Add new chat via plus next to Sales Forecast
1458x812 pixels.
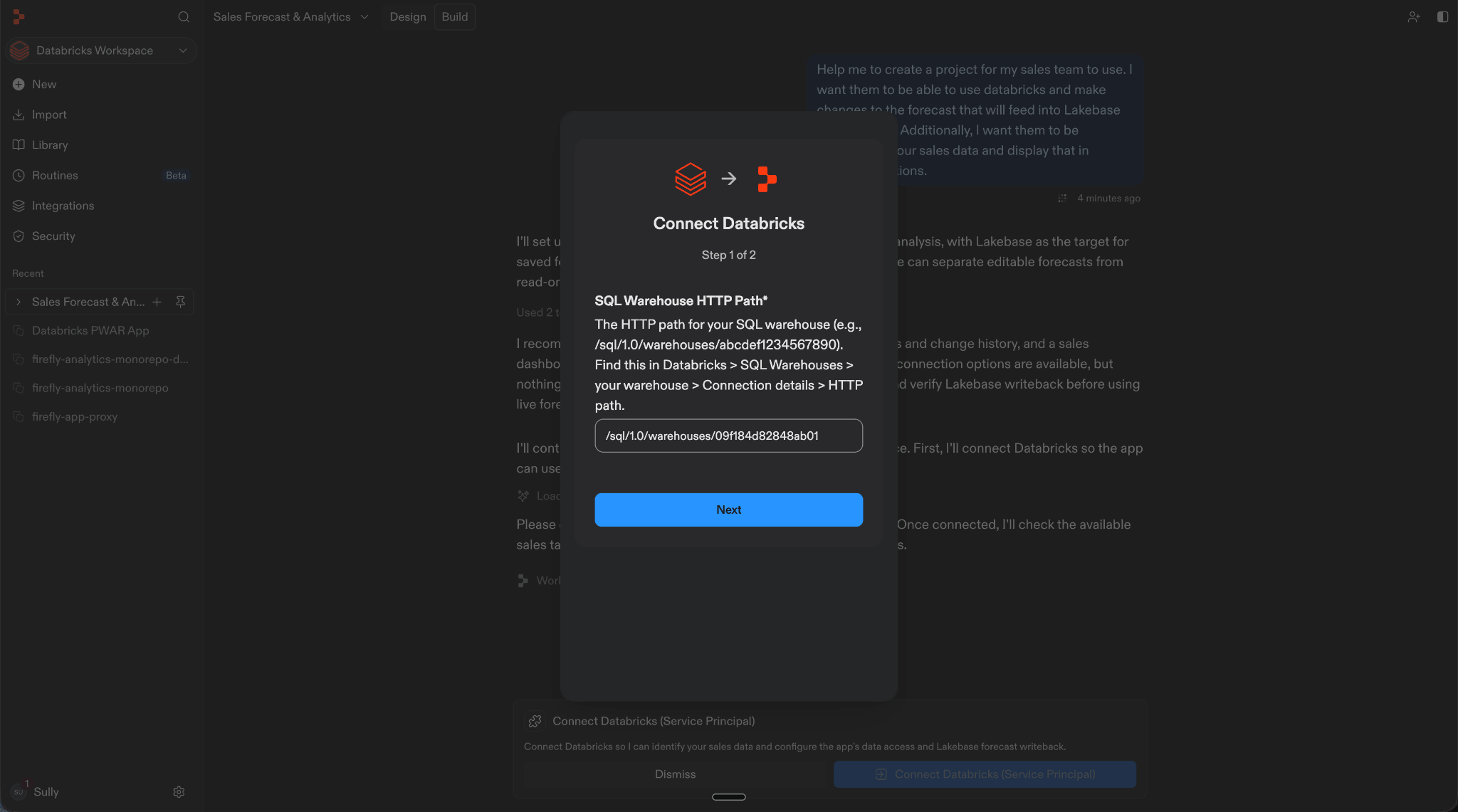[x=157, y=302]
